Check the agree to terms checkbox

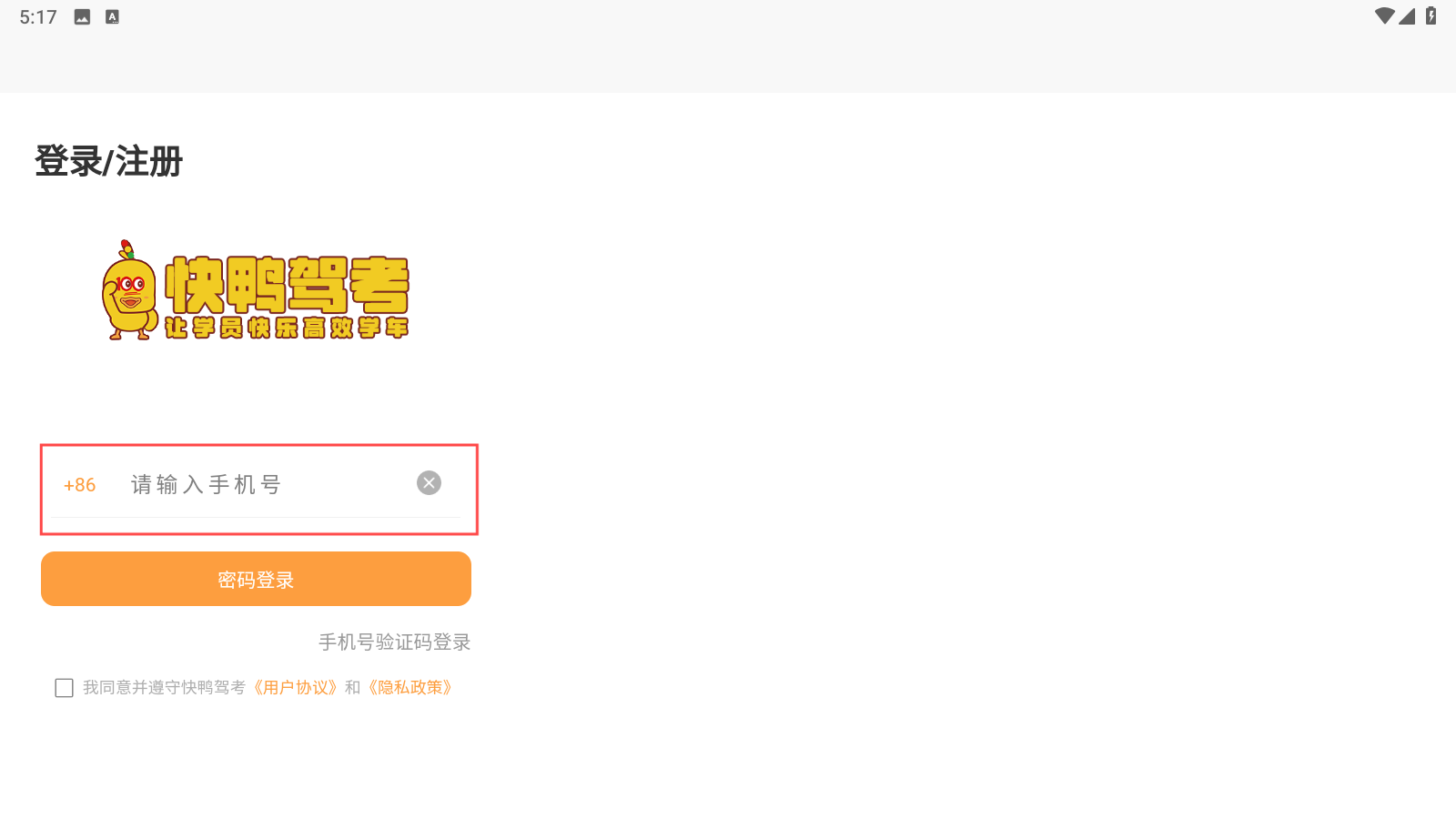(64, 688)
